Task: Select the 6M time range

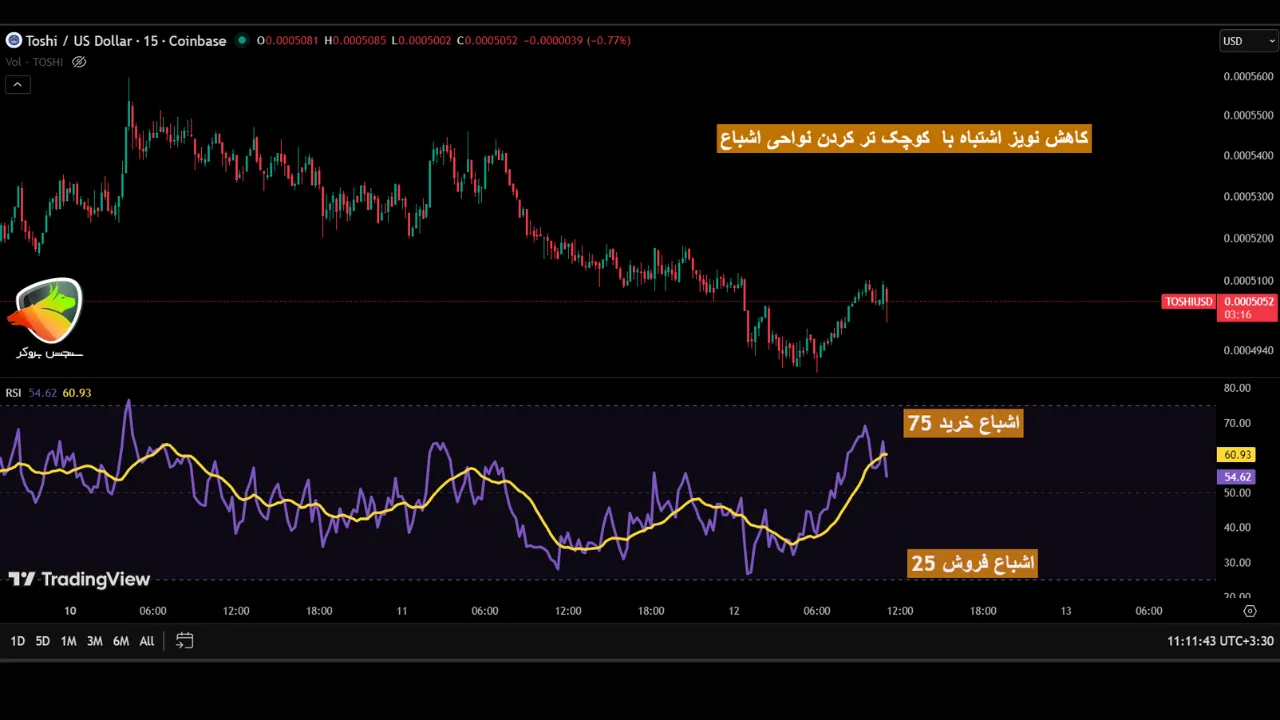Action: (x=120, y=641)
